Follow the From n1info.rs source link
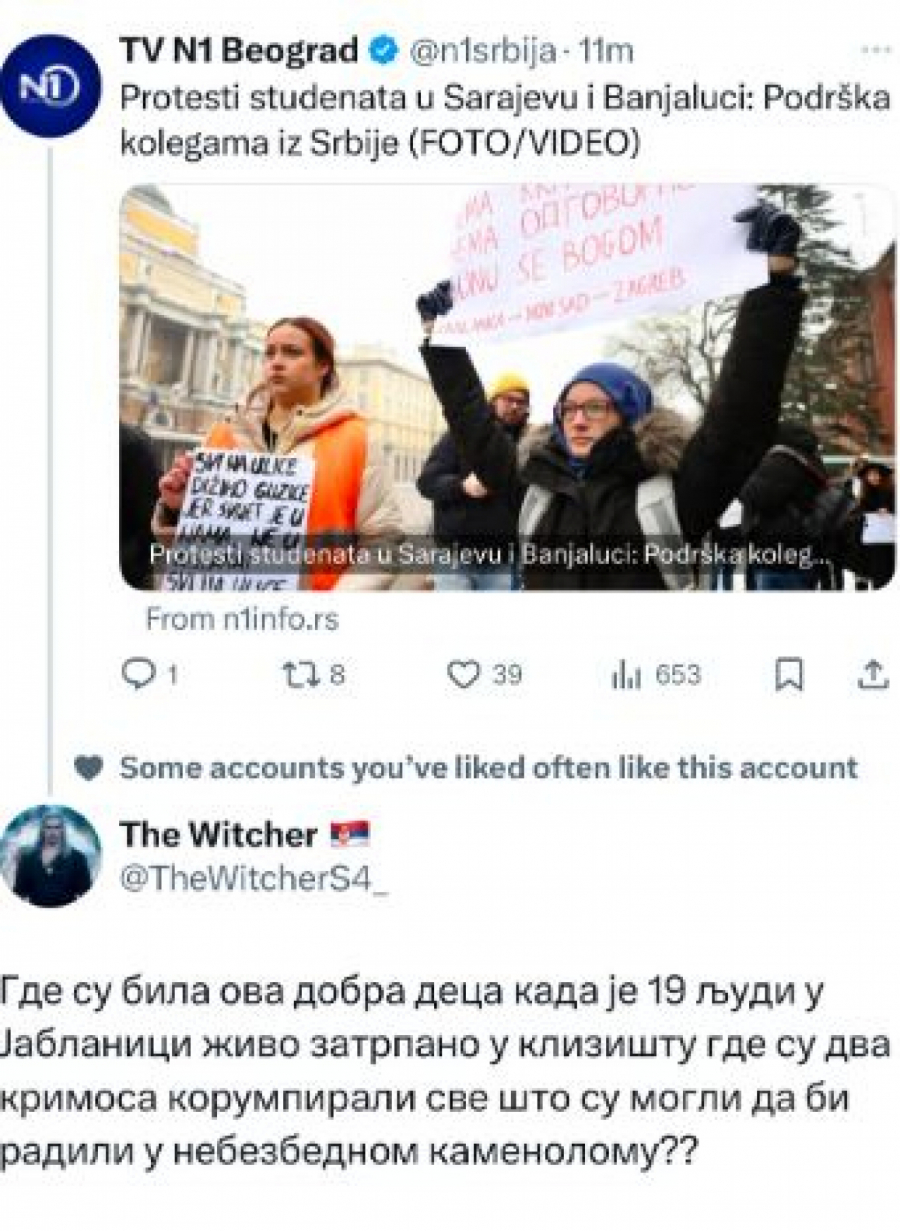900x1231 pixels. (243, 619)
